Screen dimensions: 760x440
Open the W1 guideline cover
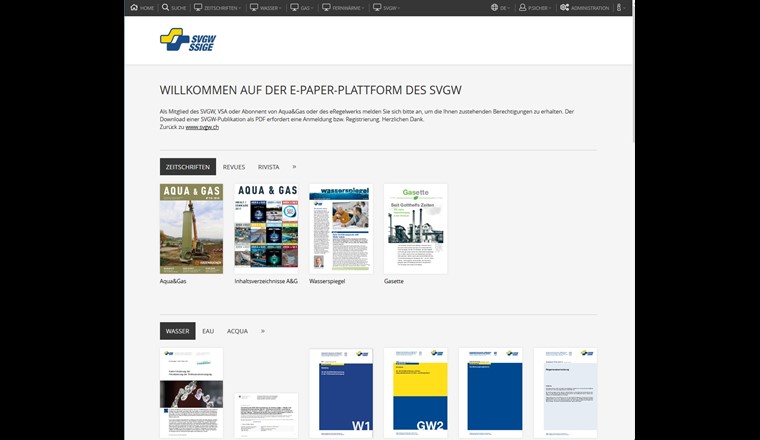(341, 393)
